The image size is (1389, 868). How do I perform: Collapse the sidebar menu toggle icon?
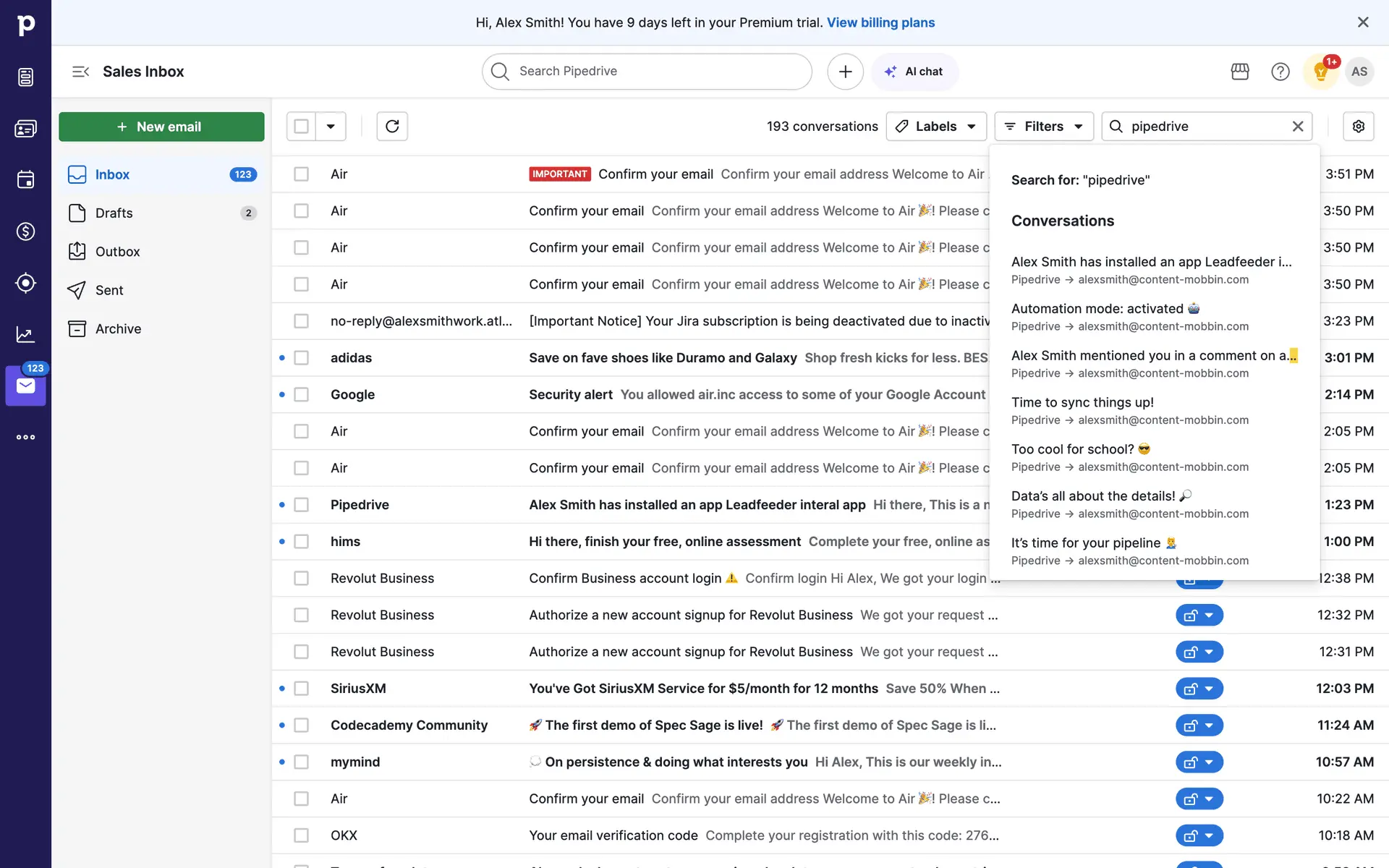point(80,72)
